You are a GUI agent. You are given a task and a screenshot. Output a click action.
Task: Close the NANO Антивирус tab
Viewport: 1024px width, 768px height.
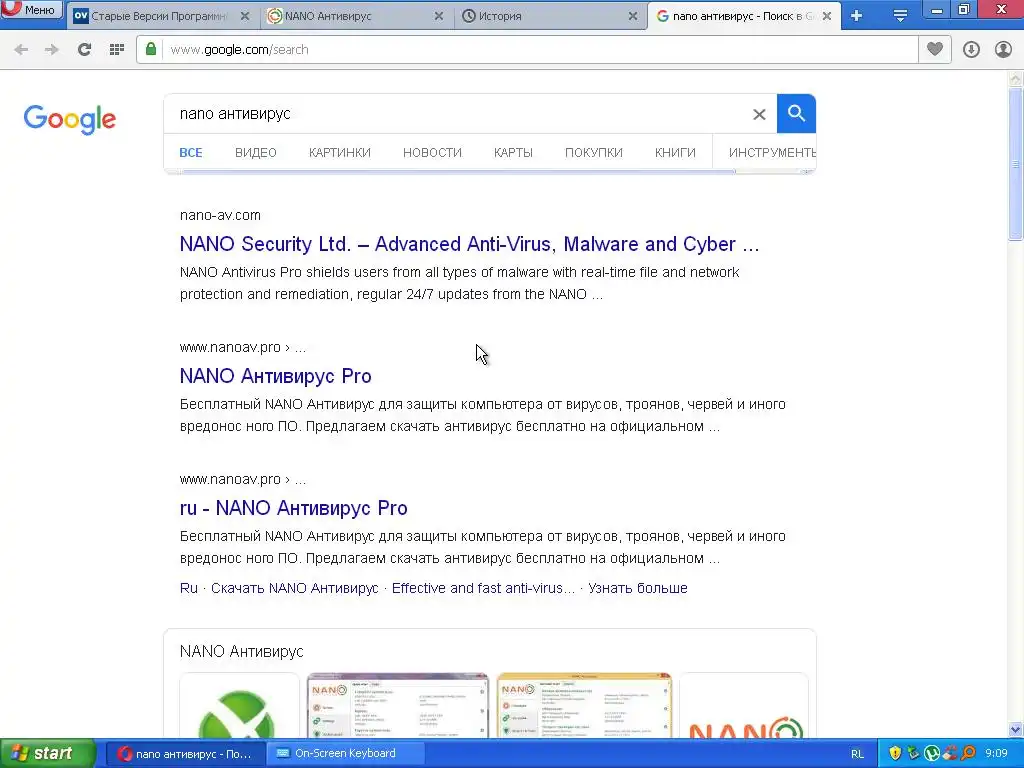(x=439, y=16)
